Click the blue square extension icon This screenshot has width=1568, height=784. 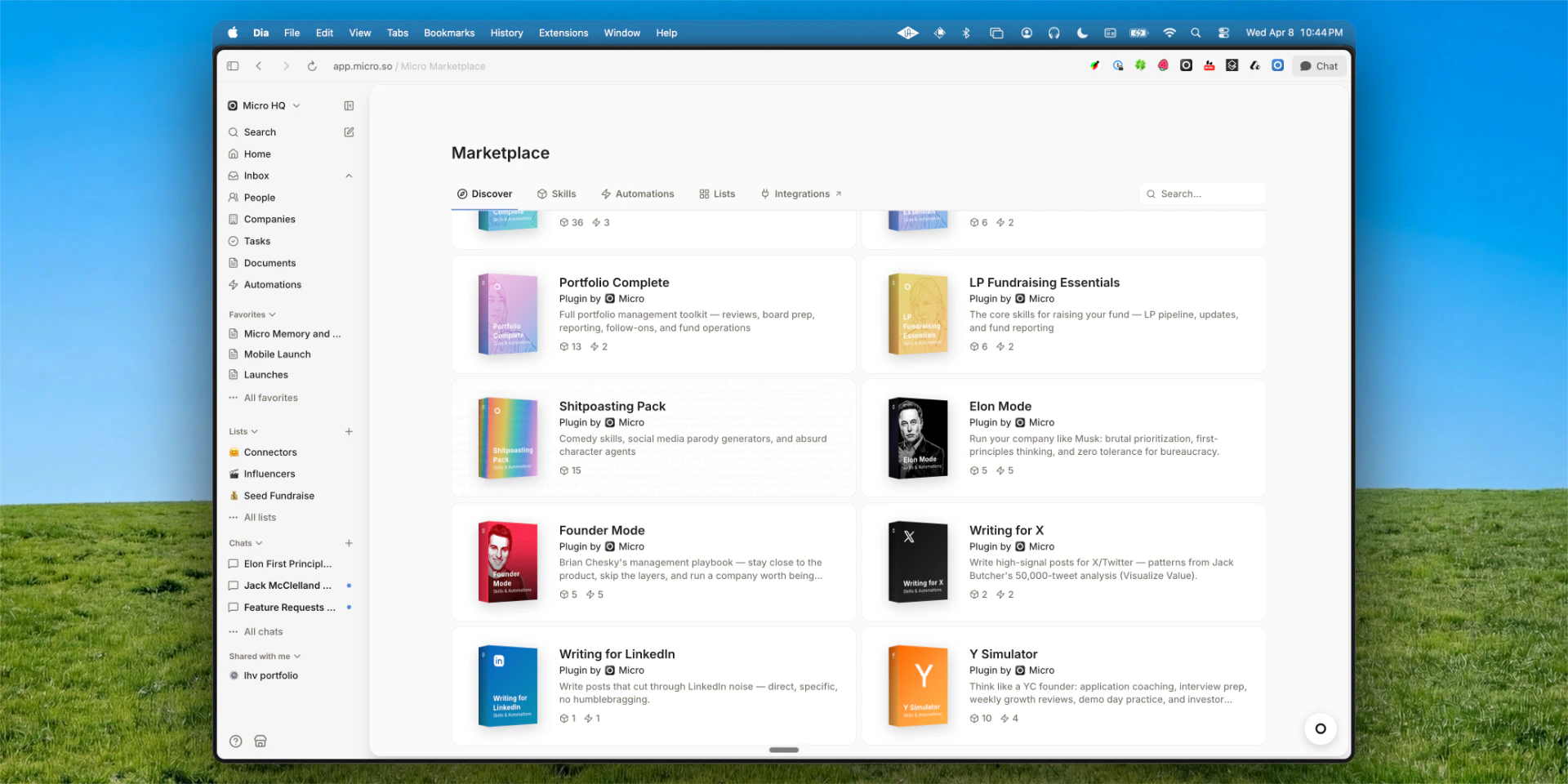point(1278,65)
